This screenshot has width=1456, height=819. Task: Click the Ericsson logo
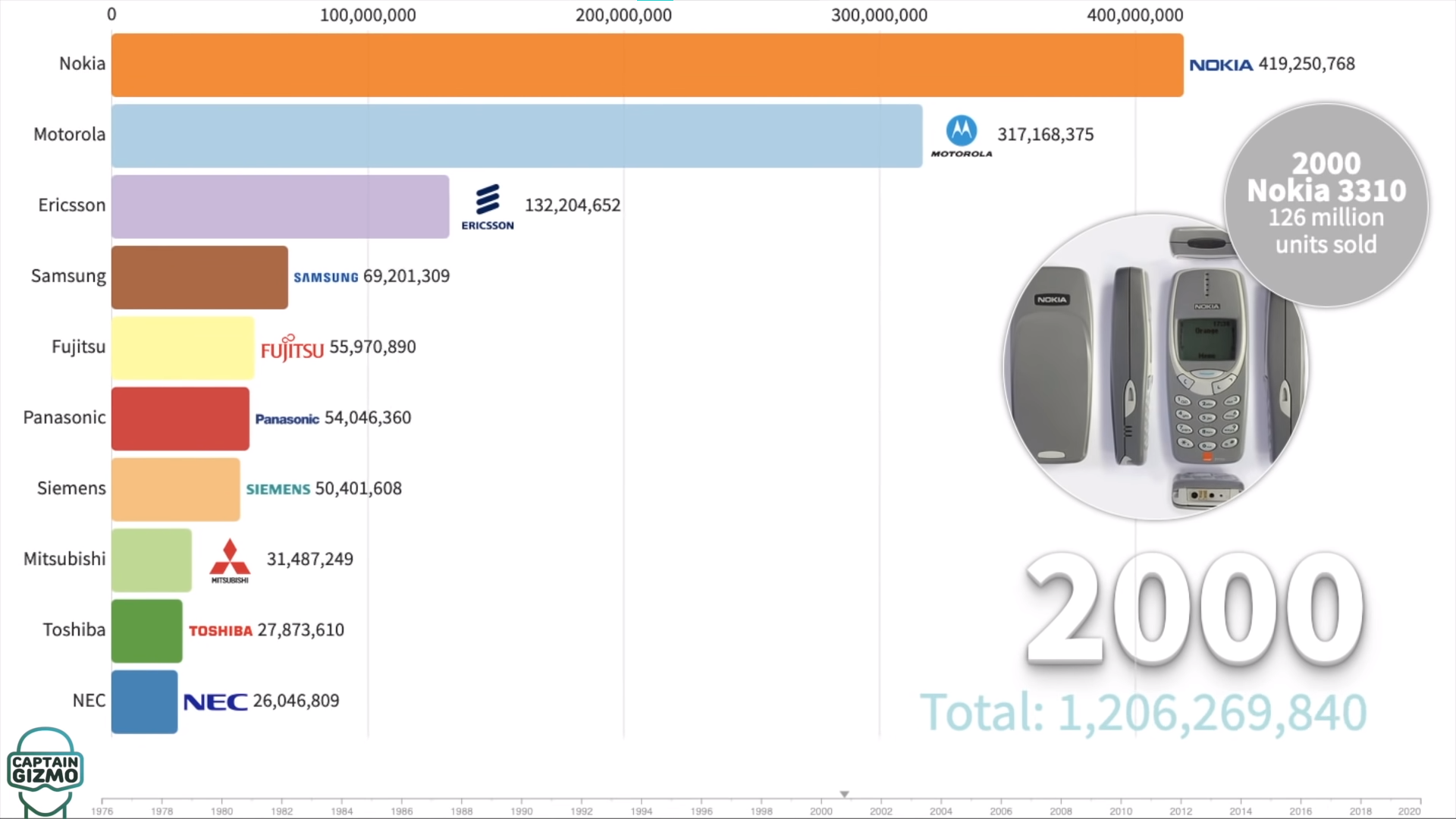pos(488,207)
